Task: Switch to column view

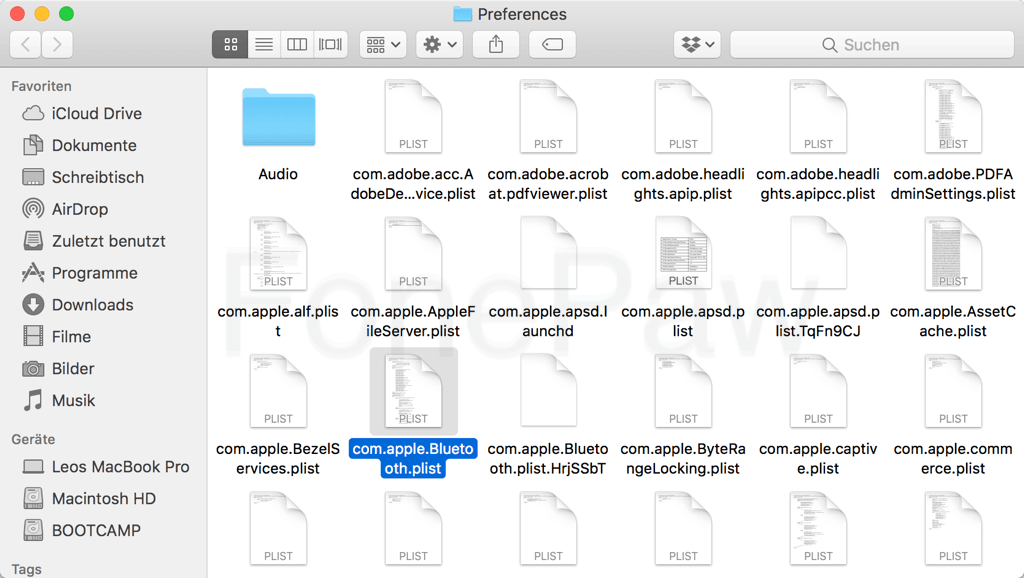Action: point(297,44)
